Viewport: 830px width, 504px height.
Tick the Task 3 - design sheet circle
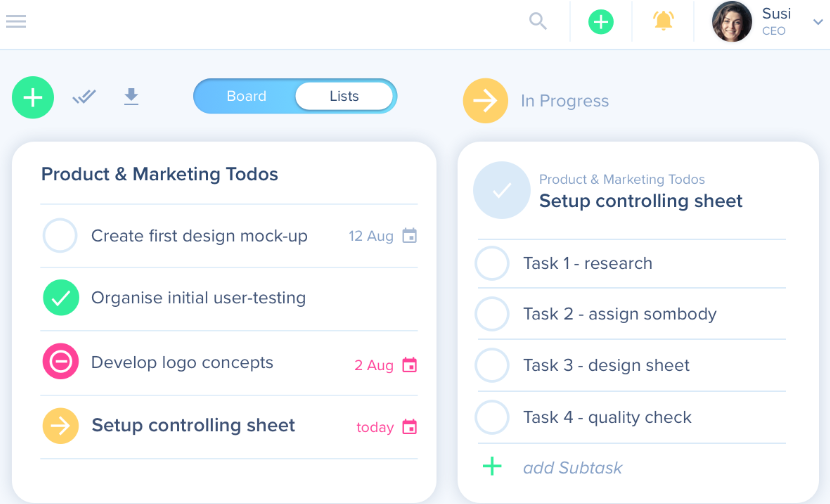pyautogui.click(x=492, y=365)
